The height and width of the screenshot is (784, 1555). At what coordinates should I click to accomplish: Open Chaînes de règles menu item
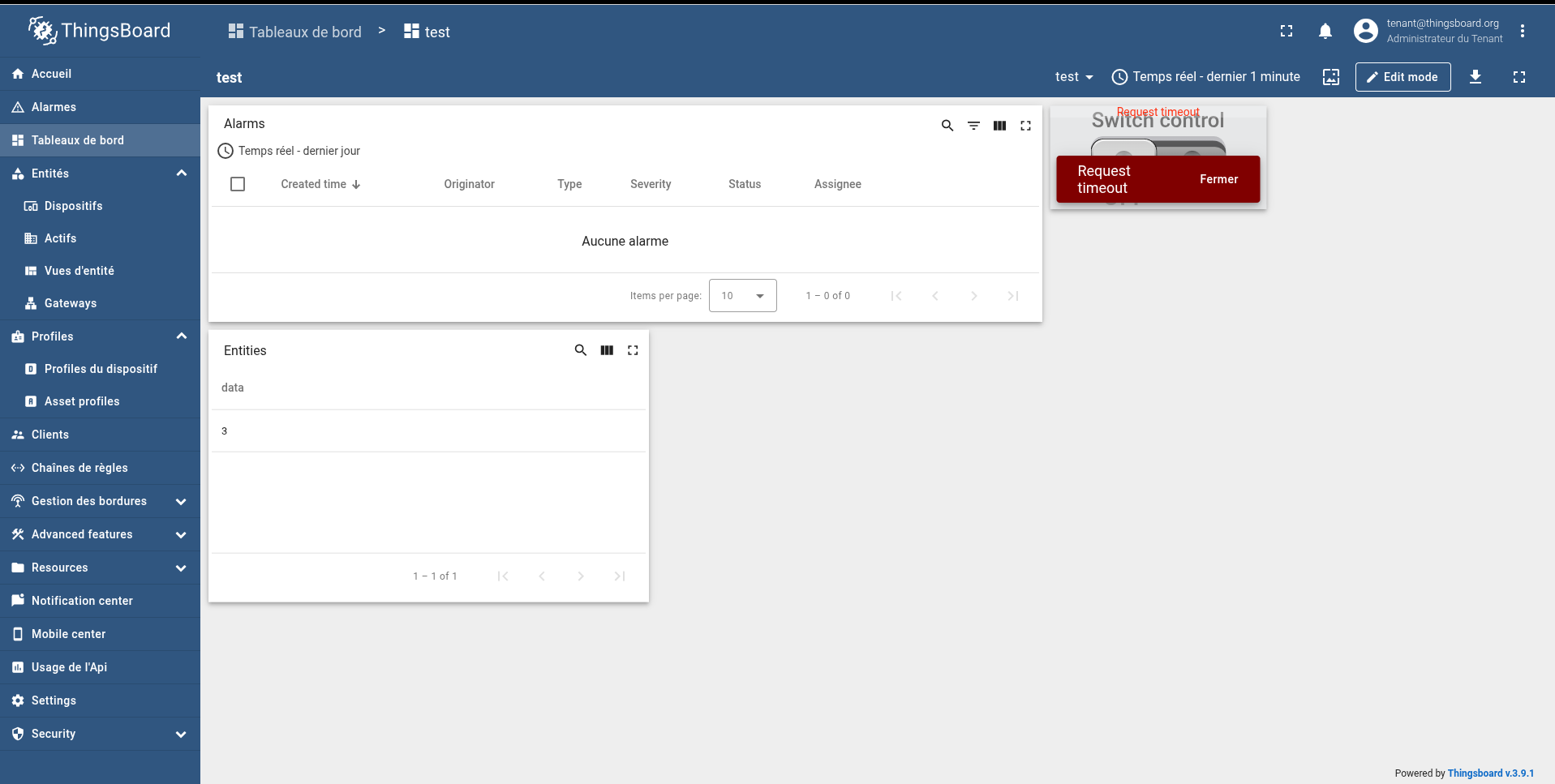79,468
